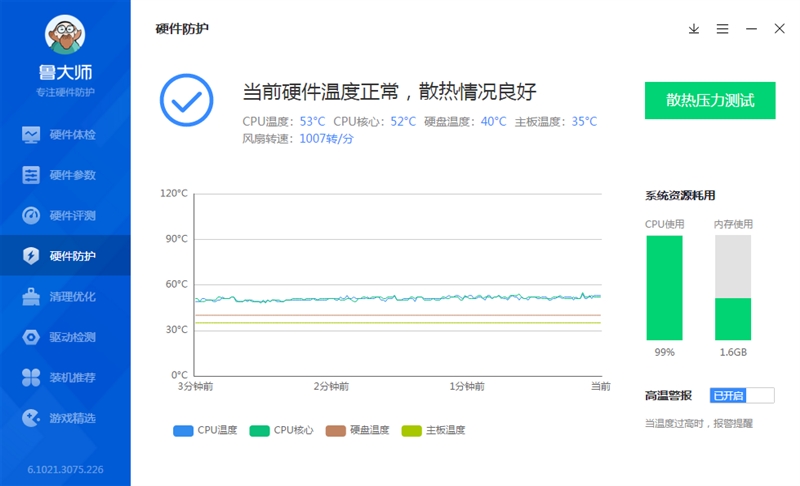Open the hamburger menu icon
The image size is (800, 486).
point(722,29)
